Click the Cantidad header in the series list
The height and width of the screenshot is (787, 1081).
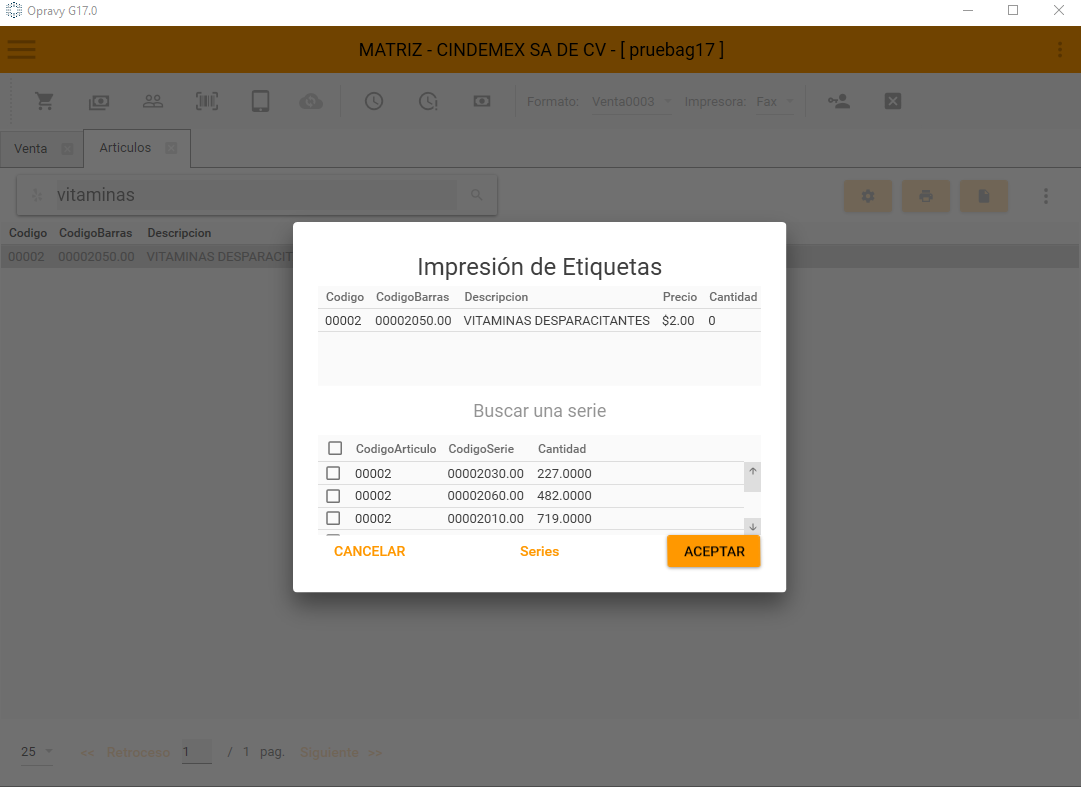coord(562,449)
